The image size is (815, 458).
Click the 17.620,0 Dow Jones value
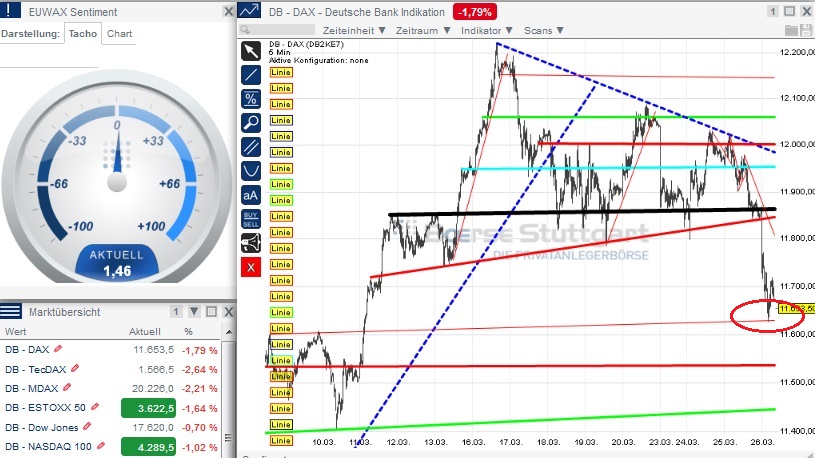pyautogui.click(x=153, y=427)
